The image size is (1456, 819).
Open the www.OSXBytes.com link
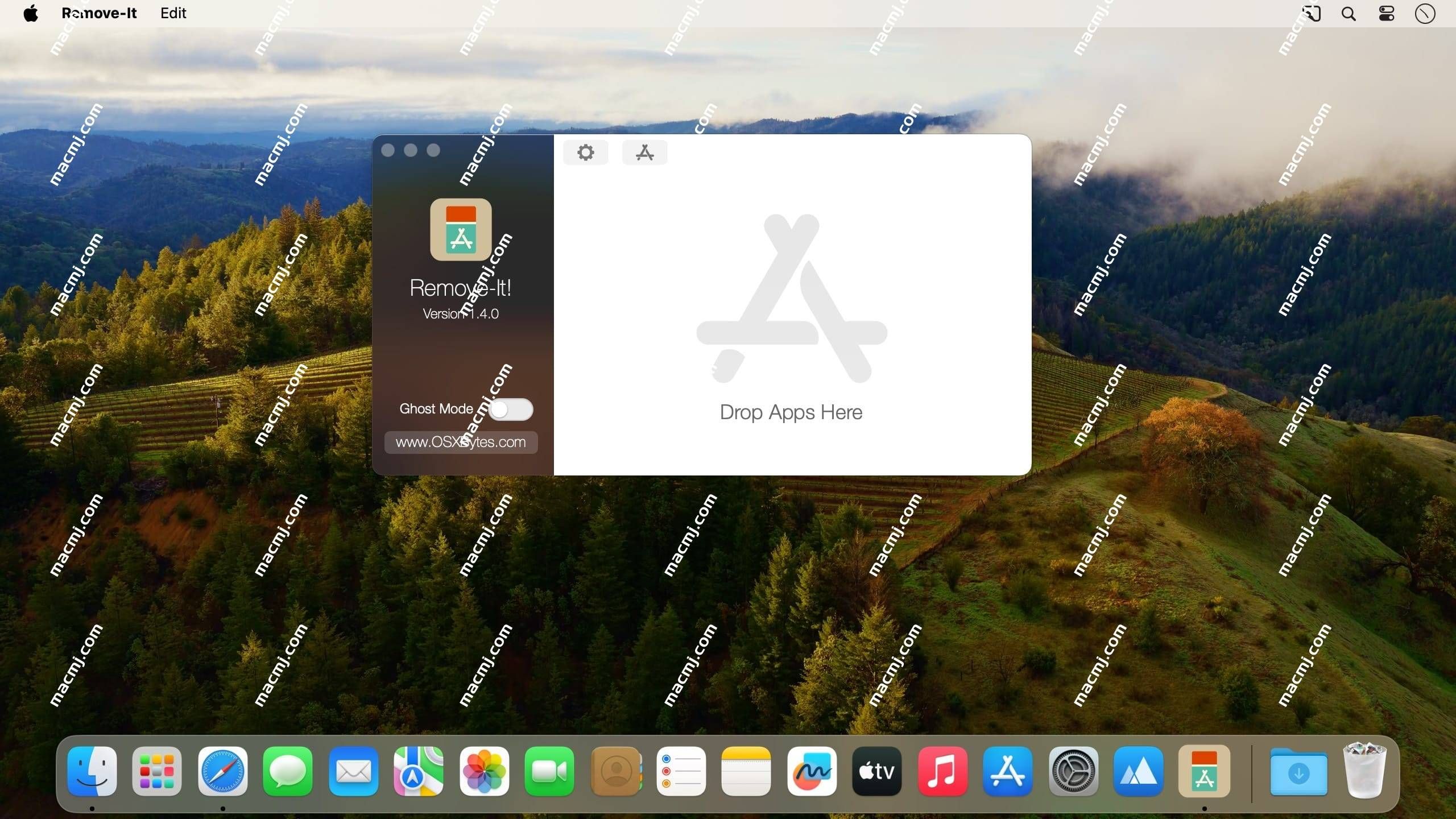(x=461, y=442)
